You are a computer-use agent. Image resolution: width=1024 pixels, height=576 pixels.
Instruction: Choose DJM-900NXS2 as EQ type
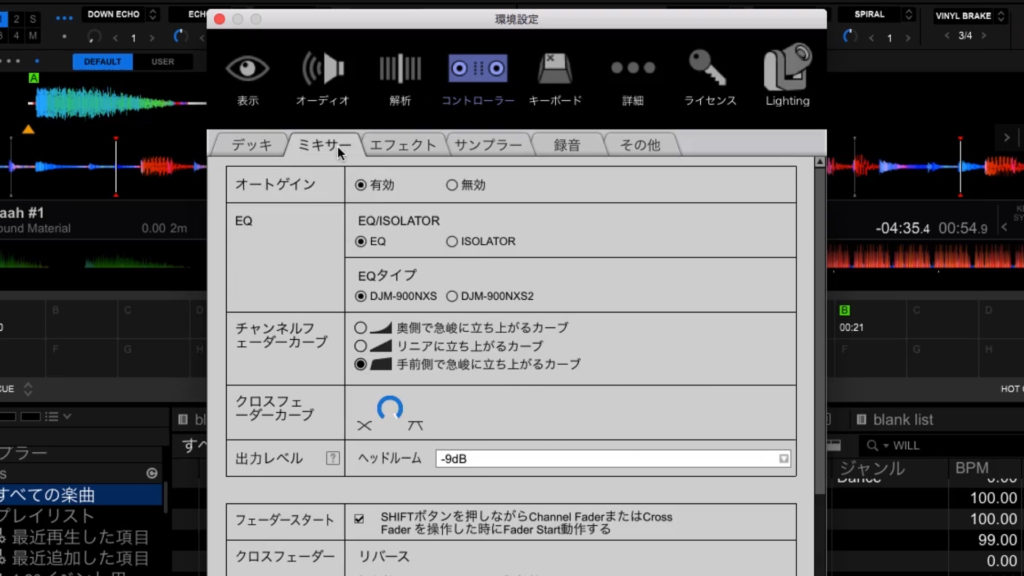point(452,296)
